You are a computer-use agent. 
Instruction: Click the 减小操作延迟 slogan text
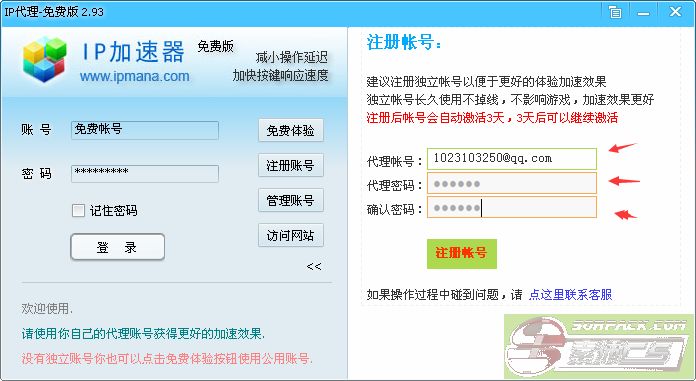[292, 57]
